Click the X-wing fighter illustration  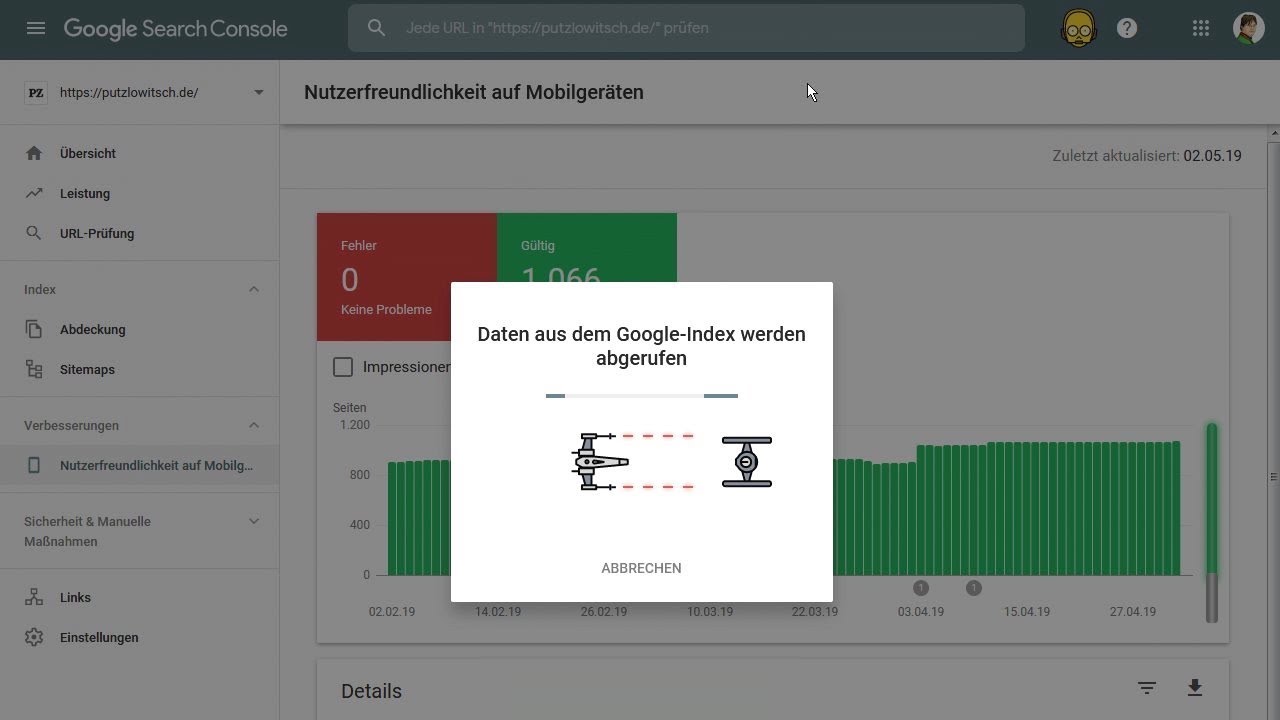pos(600,461)
